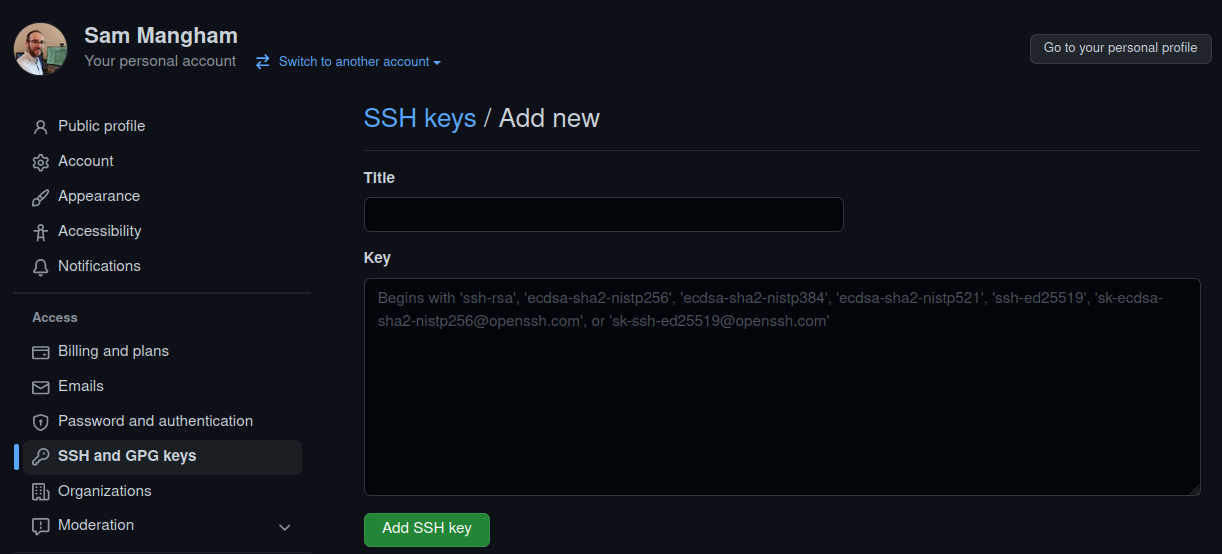Image resolution: width=1222 pixels, height=554 pixels.
Task: Expand the Moderation chevron
Action: 285,527
